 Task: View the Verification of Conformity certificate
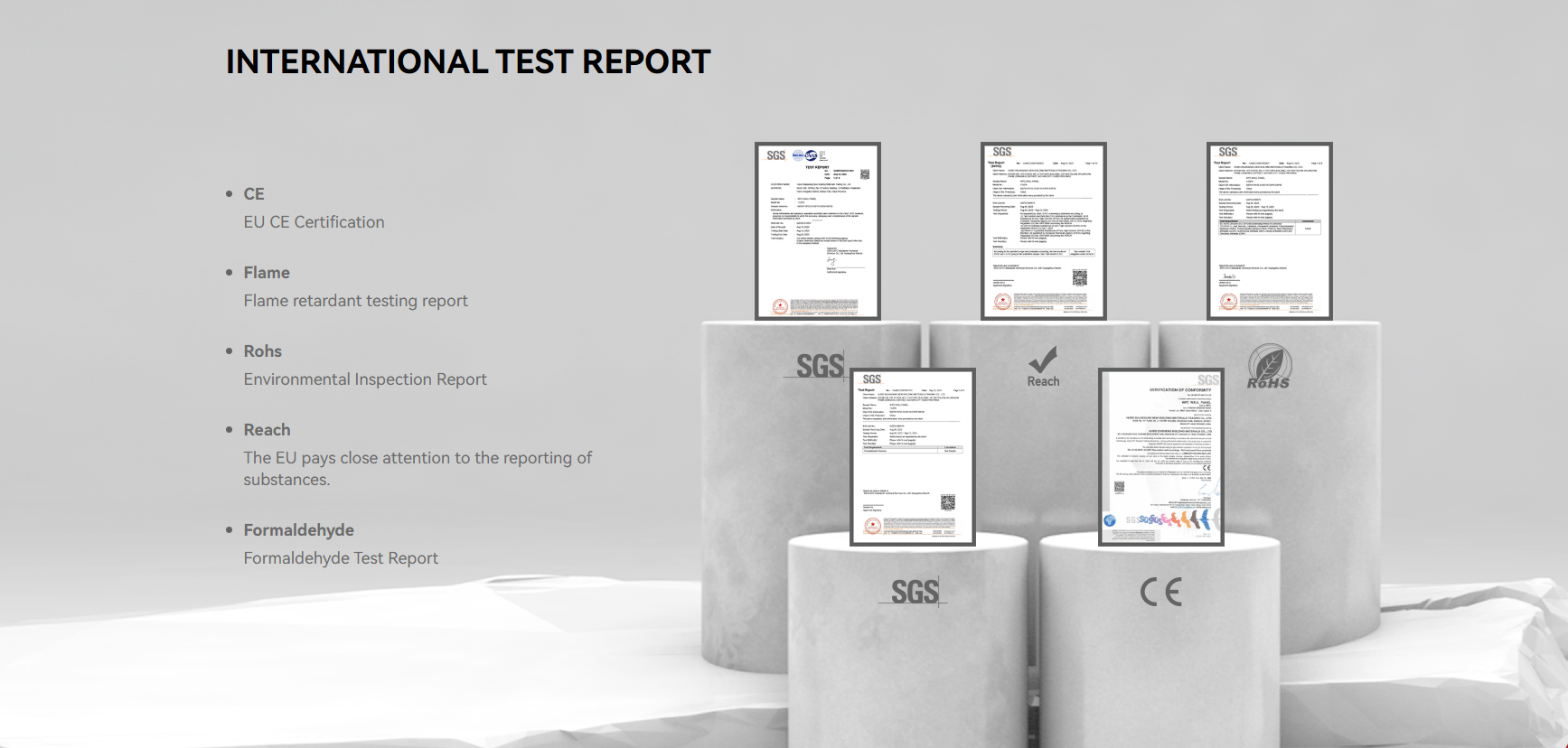(x=1161, y=457)
